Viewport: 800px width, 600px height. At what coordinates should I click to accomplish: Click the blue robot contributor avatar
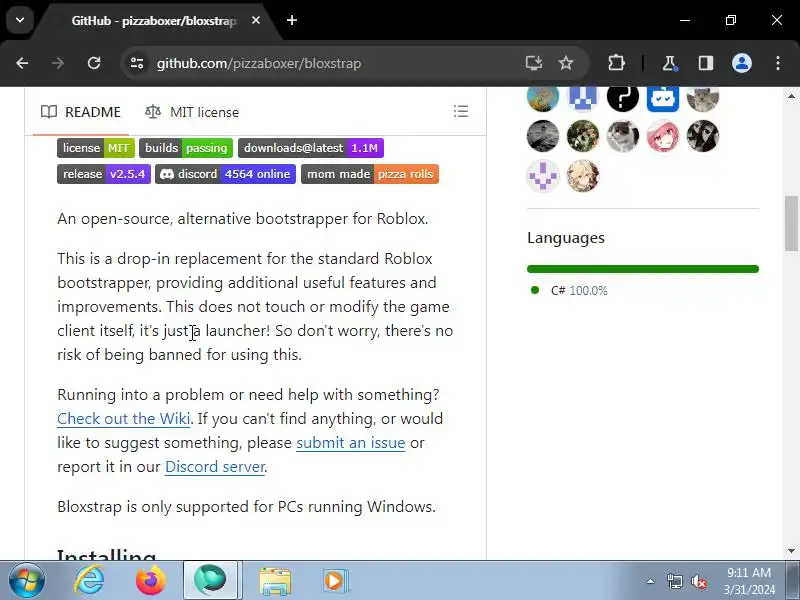coord(662,97)
